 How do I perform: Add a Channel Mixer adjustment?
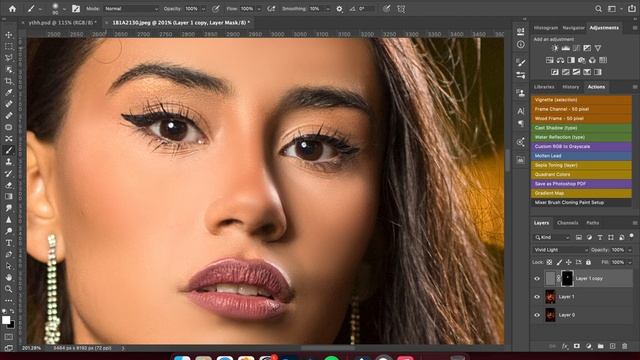click(x=592, y=60)
